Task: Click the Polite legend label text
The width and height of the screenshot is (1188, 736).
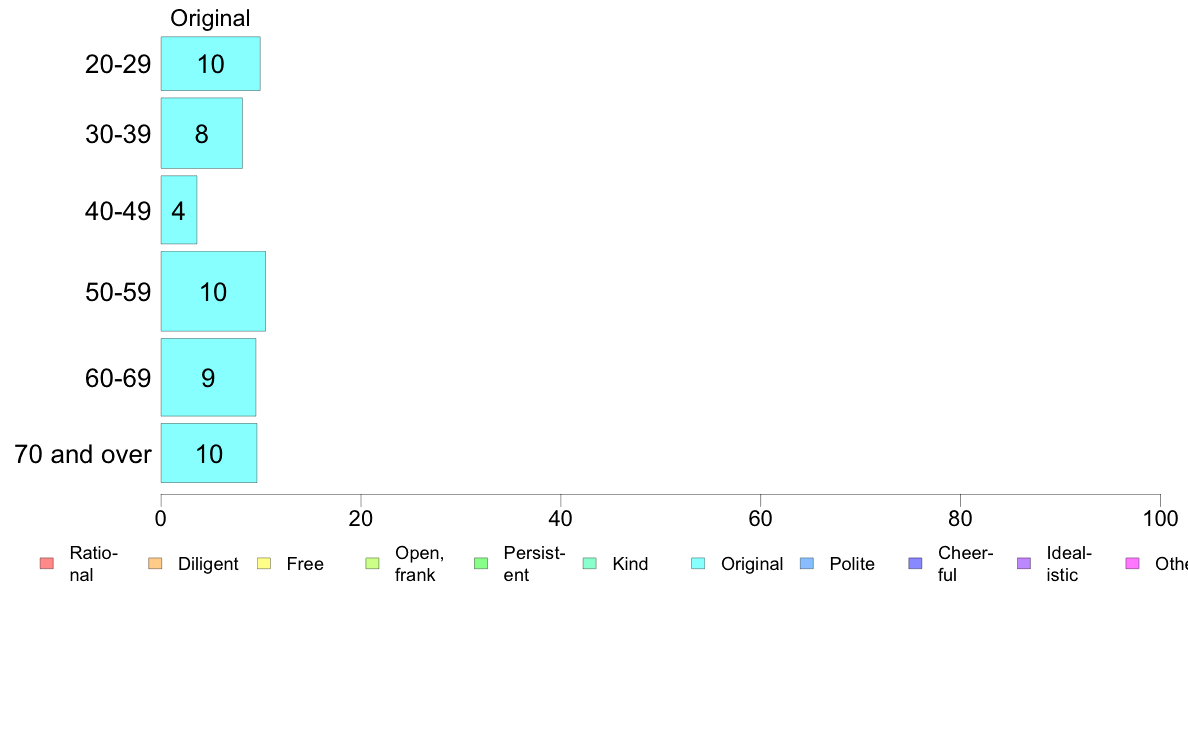Action: pos(852,564)
